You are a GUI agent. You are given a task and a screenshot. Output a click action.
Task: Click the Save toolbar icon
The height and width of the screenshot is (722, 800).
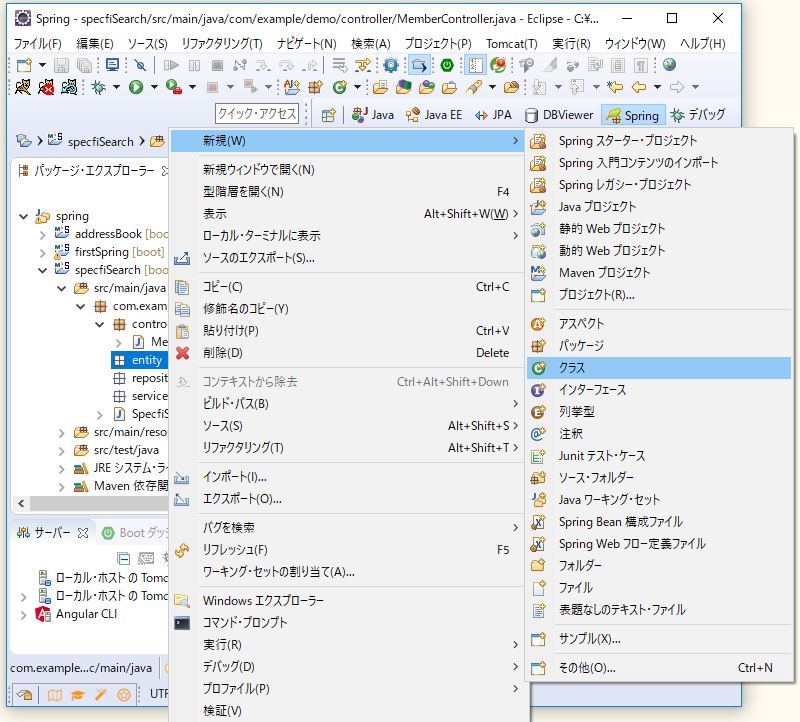tap(61, 65)
